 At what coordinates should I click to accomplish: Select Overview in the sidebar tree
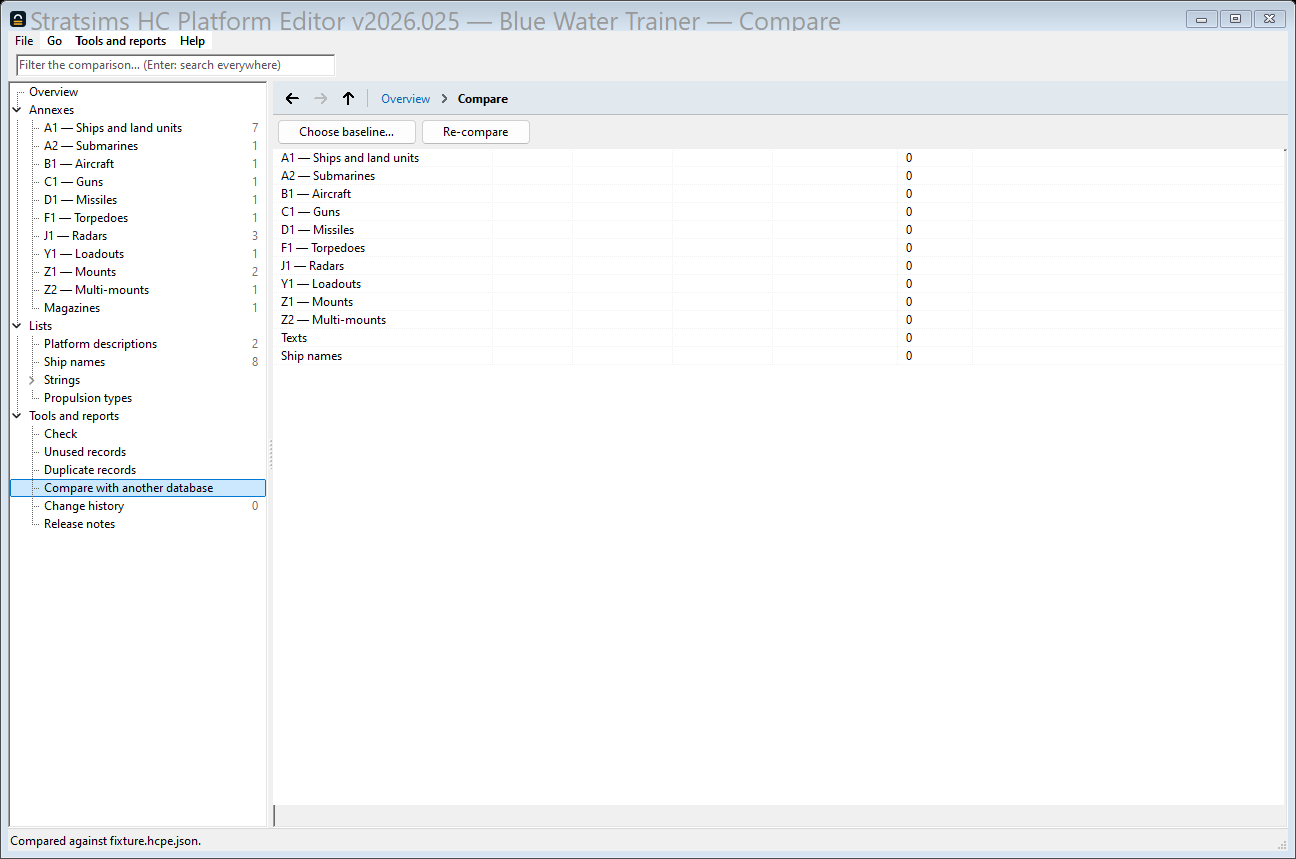point(54,92)
